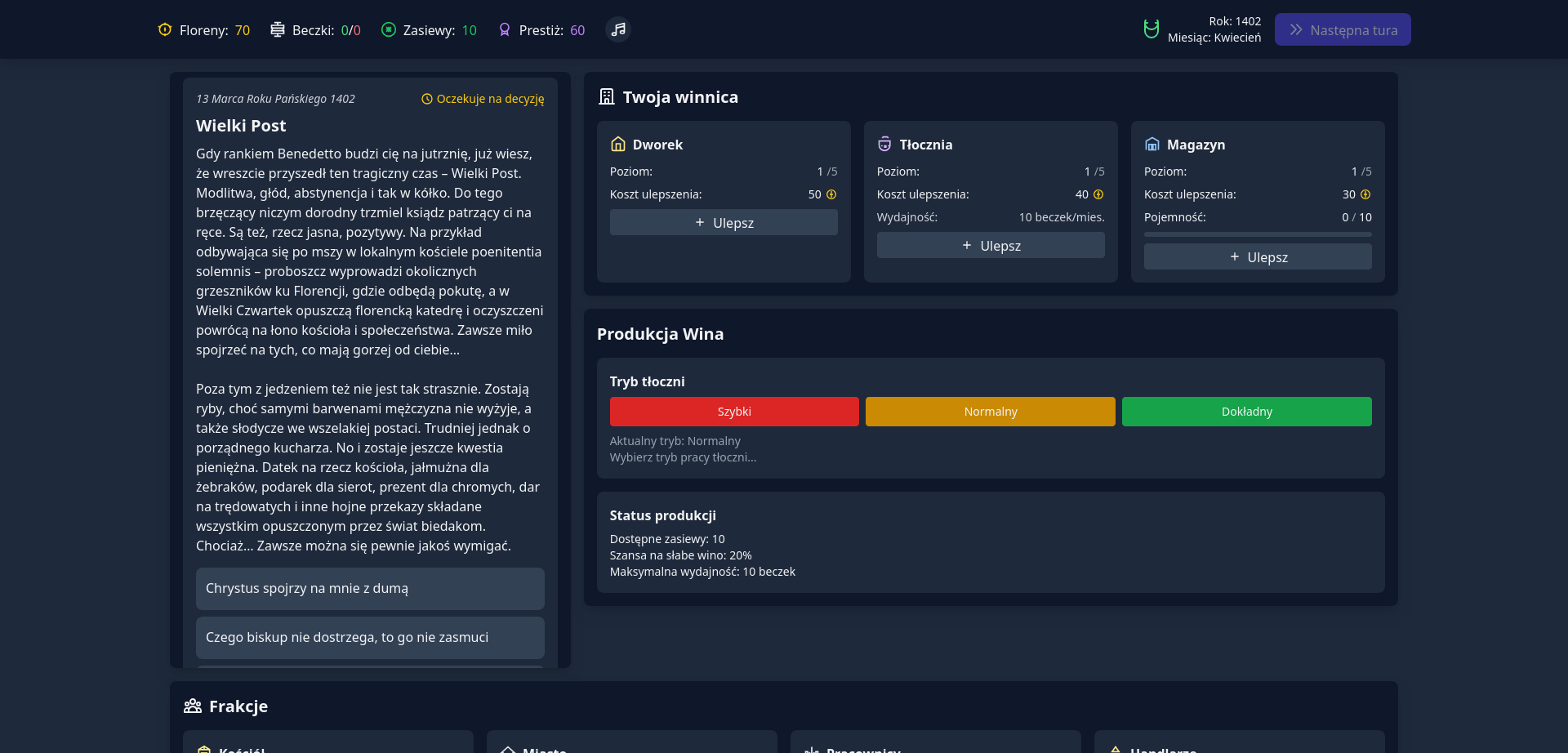The width and height of the screenshot is (1568, 753).
Task: Choose 'Czego biskup nie dostrzega' option
Action: (x=370, y=638)
